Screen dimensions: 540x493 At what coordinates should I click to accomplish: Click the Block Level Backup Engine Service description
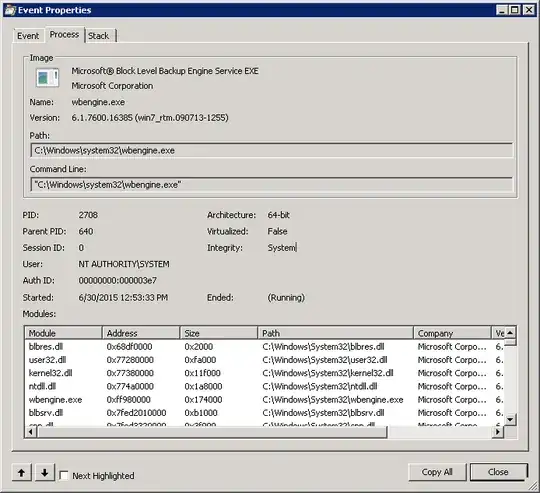pyautogui.click(x=165, y=71)
